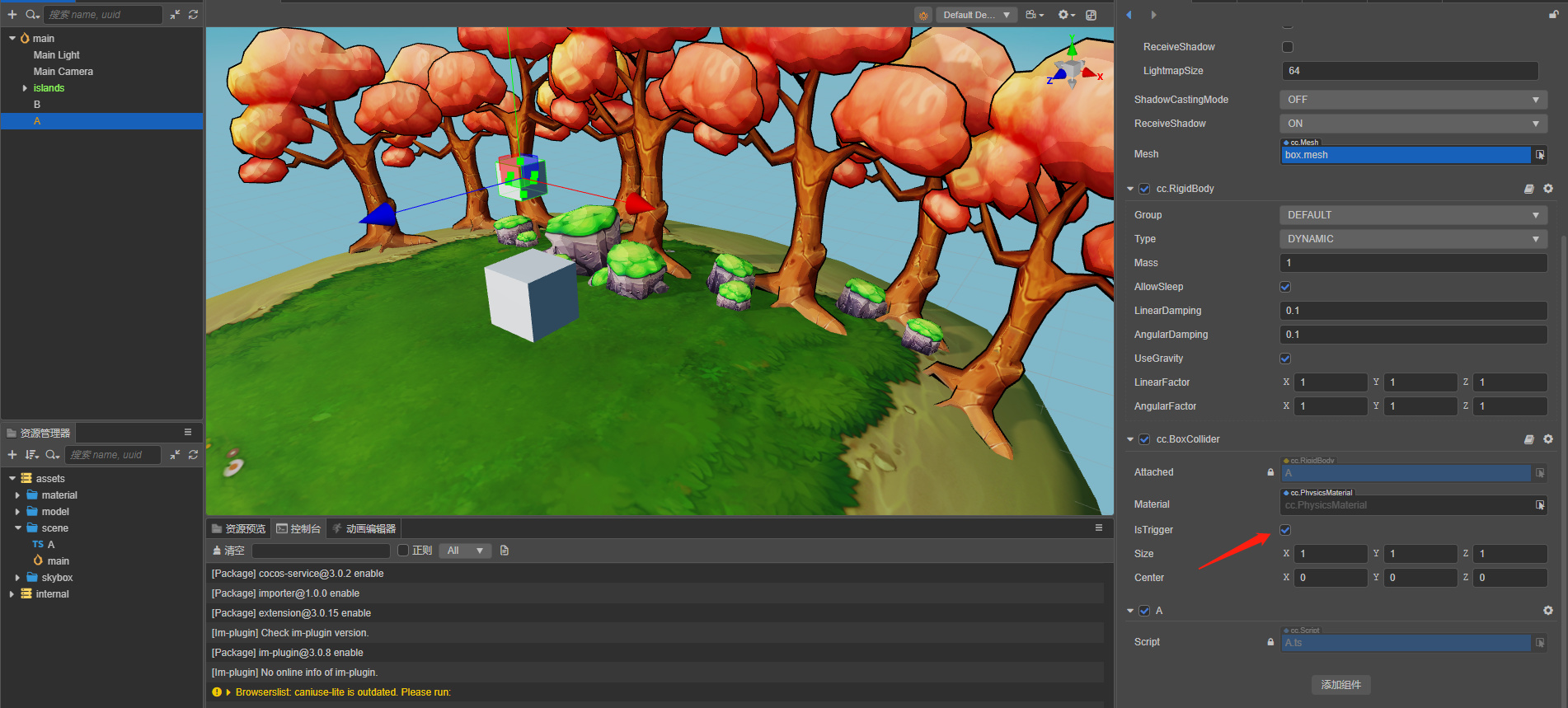Expand the skybox folder
Viewport: 1568px width, 708px height.
[x=17, y=578]
